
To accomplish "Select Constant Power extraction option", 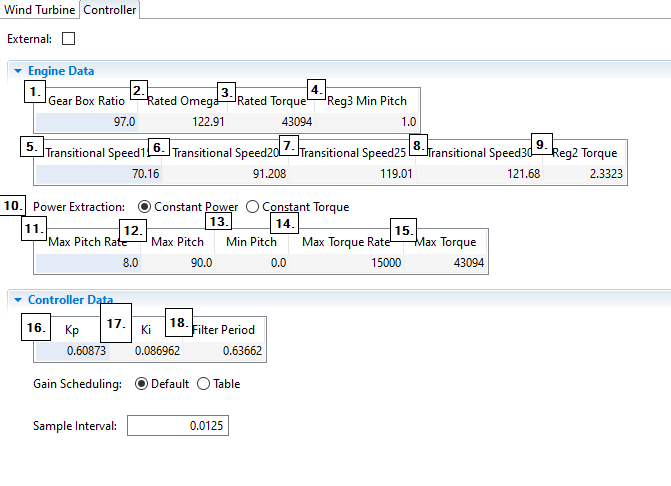I will 145,207.
